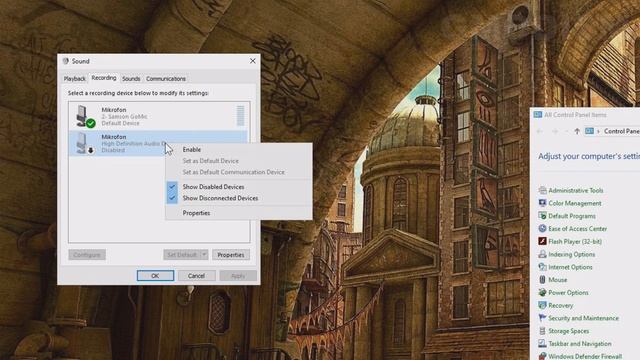The image size is (640, 360).
Task: Click the Set Default button
Action: tap(182, 255)
